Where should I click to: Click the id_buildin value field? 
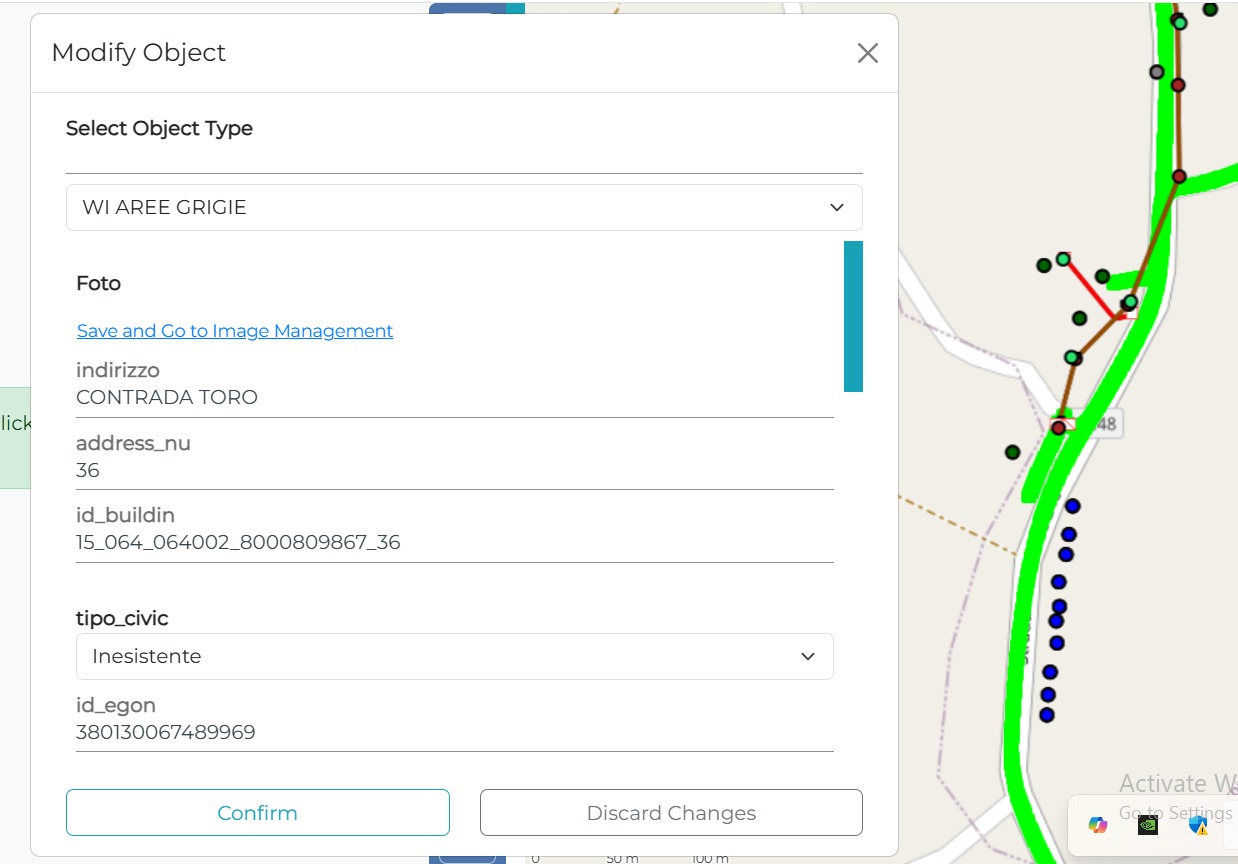(454, 543)
